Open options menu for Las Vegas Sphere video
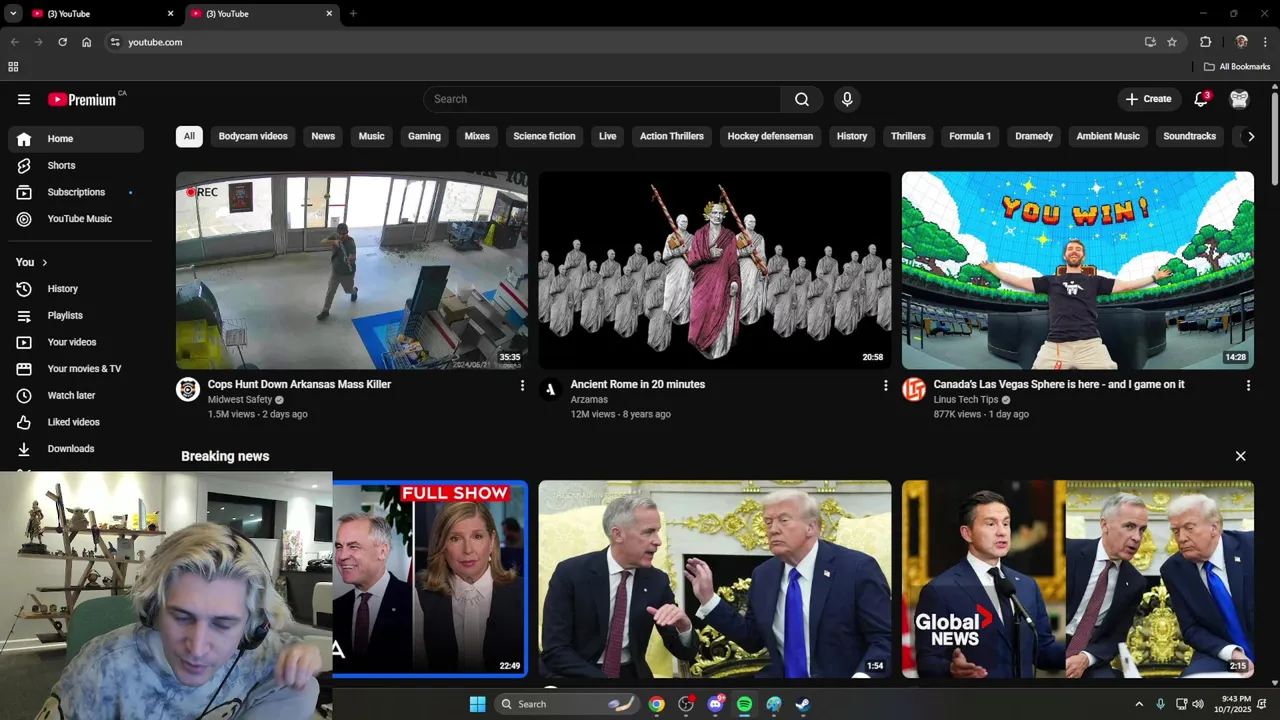This screenshot has height=720, width=1280. tap(1248, 385)
